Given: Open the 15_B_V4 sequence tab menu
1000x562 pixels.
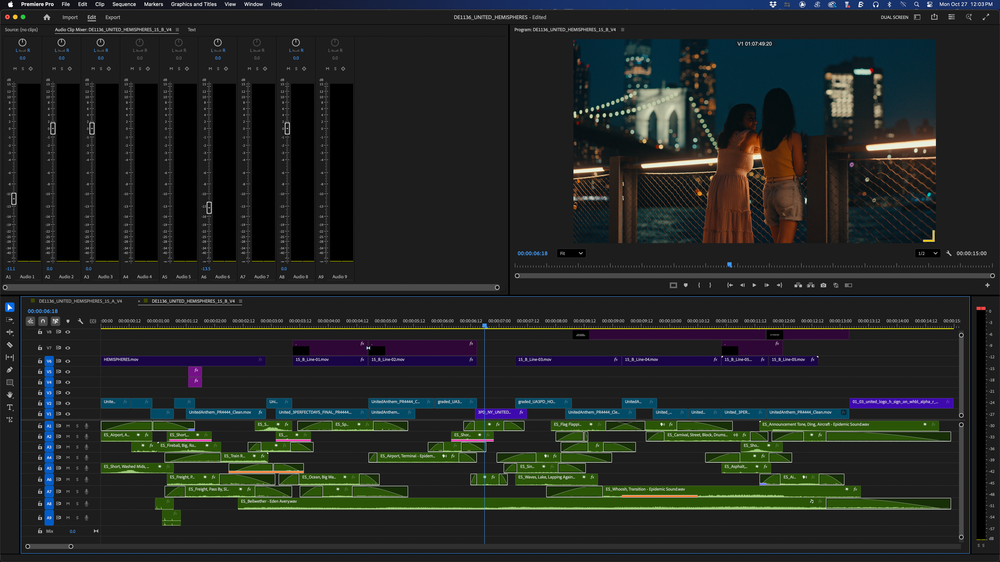Looking at the screenshot, I should click(x=240, y=301).
